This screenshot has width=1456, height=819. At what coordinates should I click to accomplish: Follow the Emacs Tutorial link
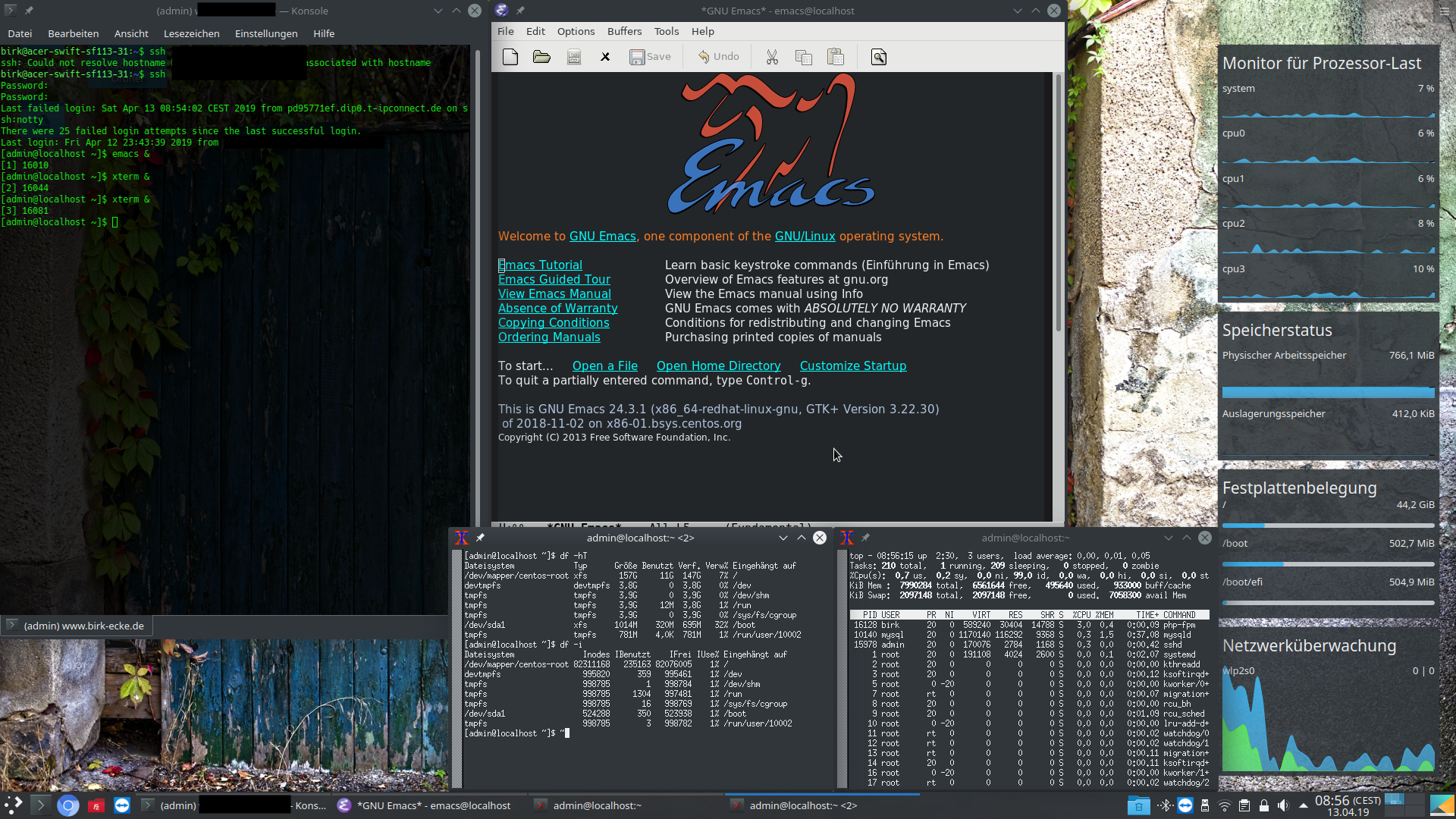pos(540,265)
